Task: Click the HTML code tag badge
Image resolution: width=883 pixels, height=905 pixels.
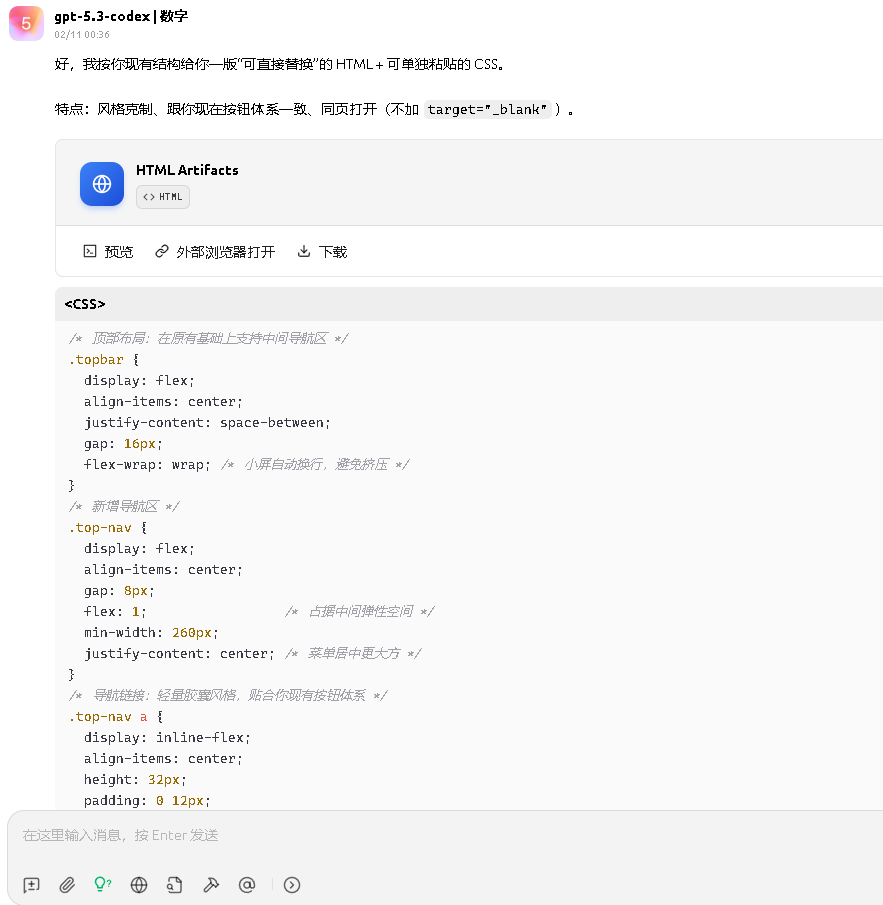Action: coord(163,197)
